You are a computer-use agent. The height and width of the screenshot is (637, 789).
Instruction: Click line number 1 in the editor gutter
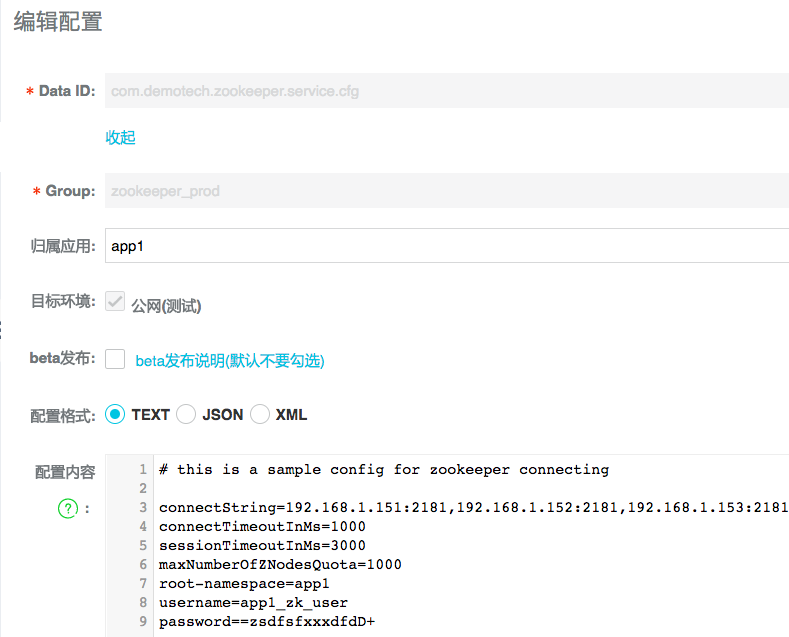click(x=143, y=469)
